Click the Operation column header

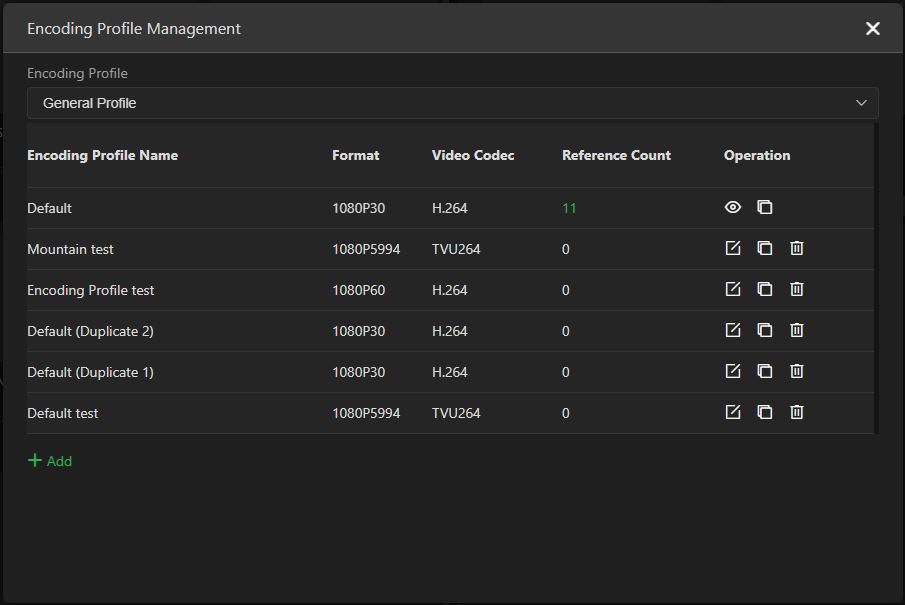[x=757, y=155]
